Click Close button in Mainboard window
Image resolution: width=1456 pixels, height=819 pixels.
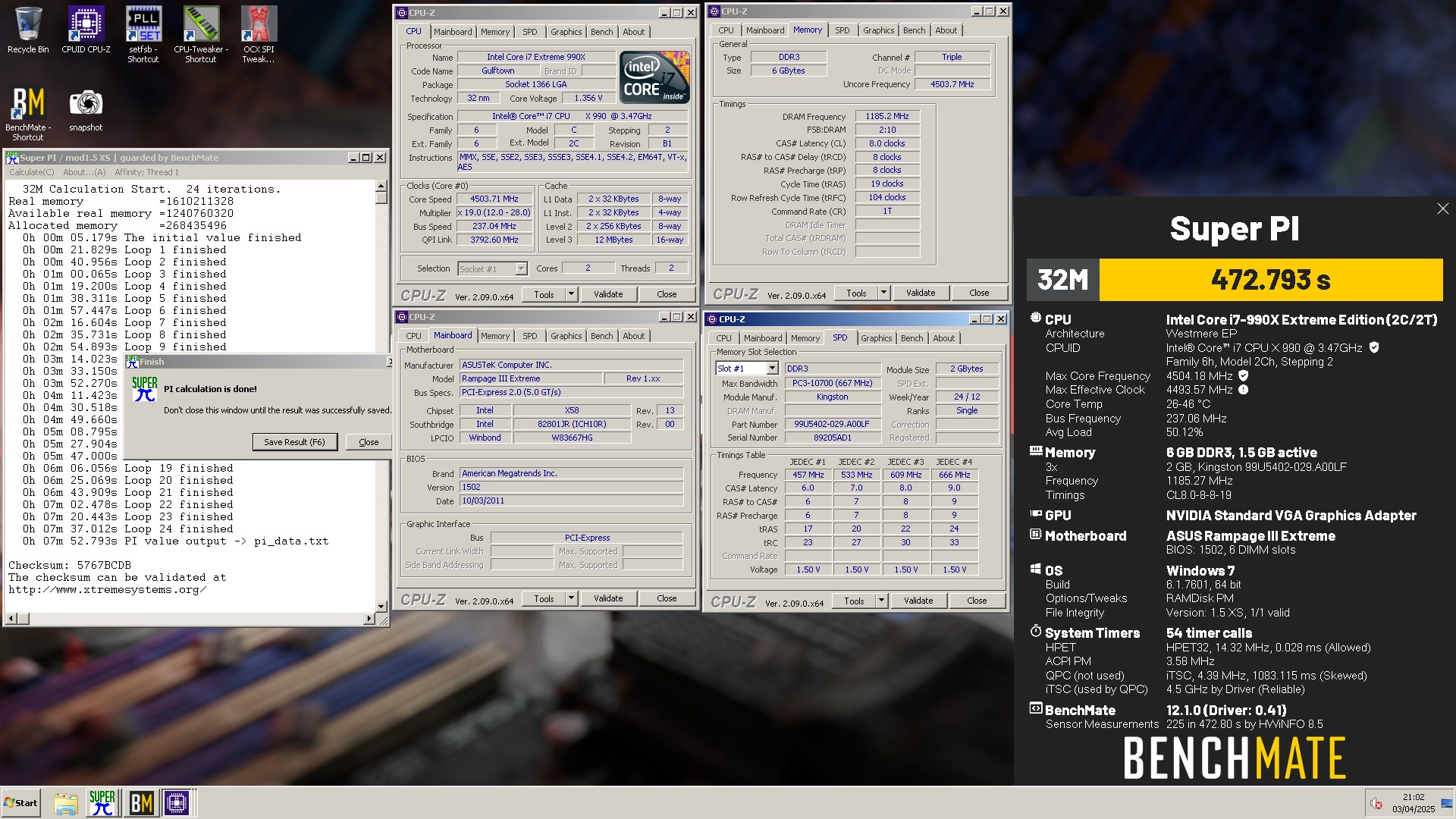click(667, 598)
